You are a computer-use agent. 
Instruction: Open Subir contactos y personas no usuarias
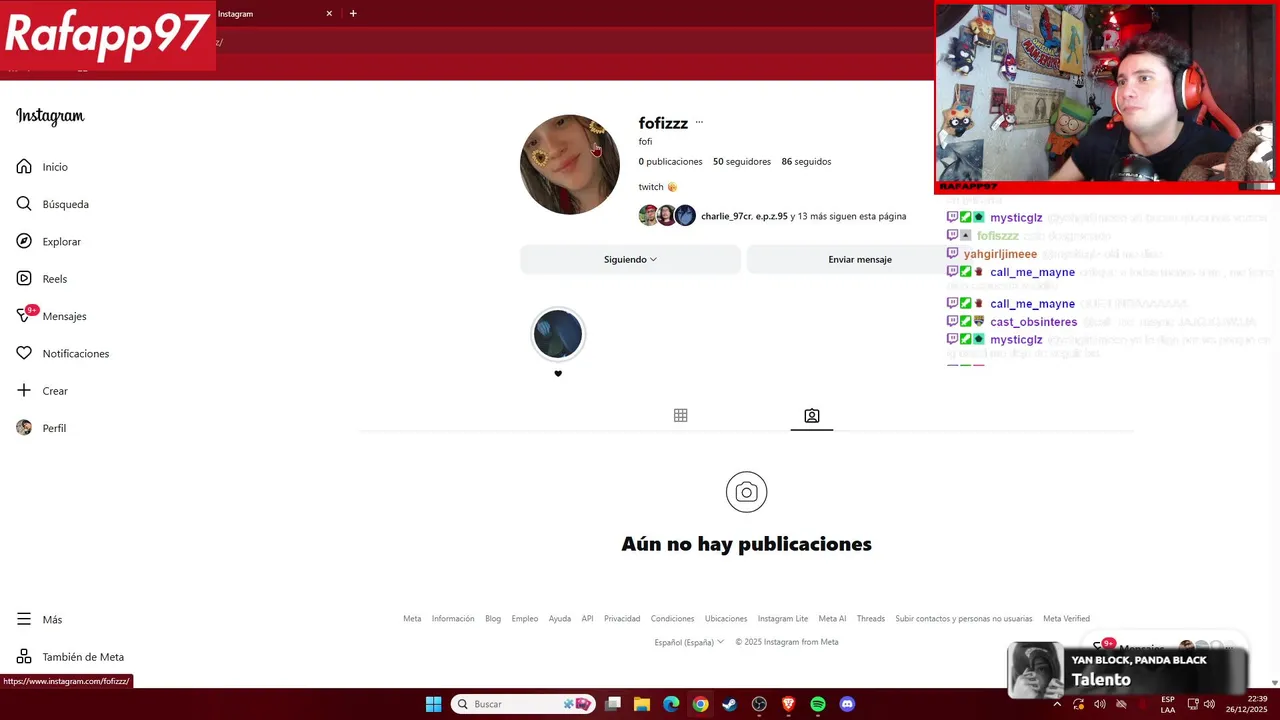[964, 618]
